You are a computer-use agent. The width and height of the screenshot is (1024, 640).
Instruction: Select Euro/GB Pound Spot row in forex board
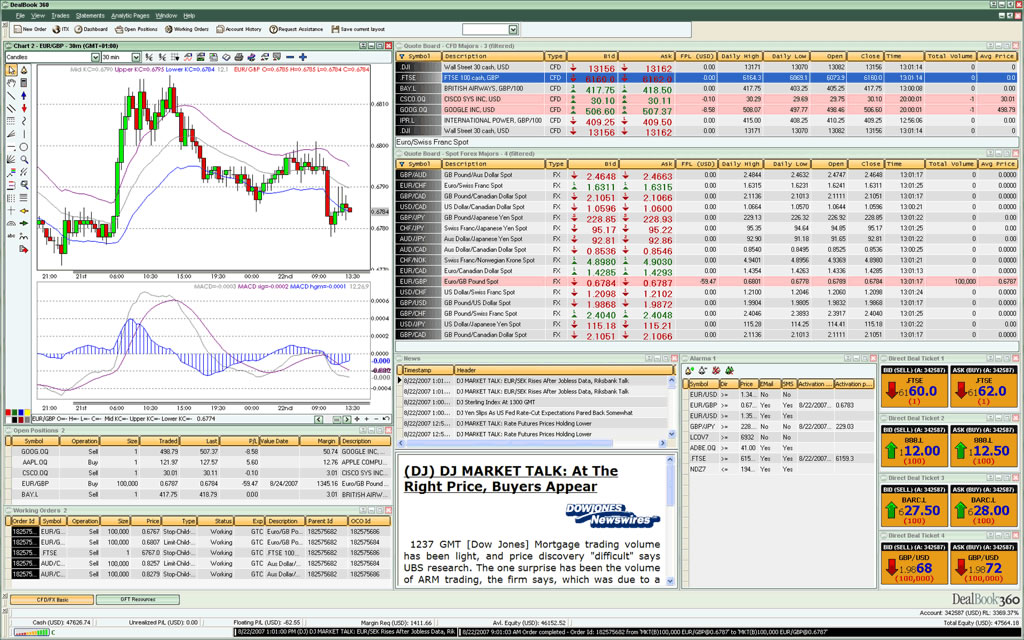707,281
